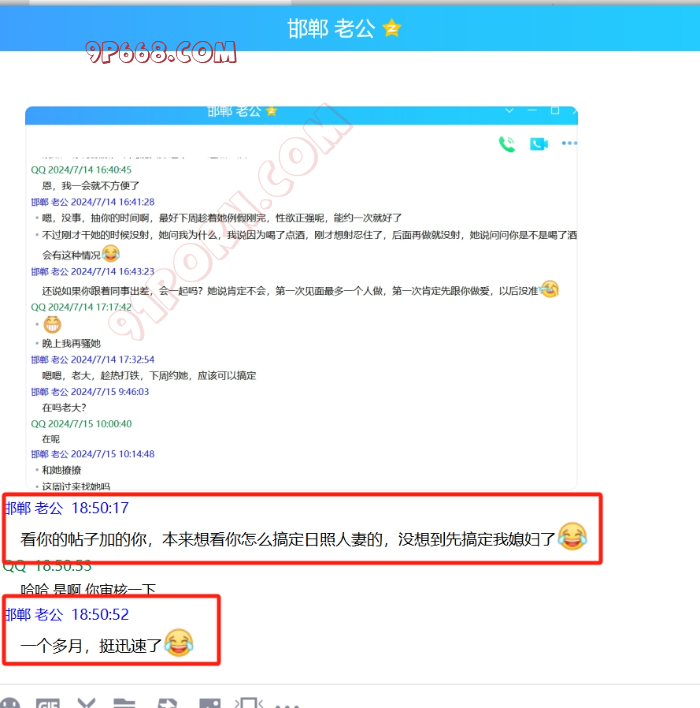
Task: Open the three-dot menu beside video call
Action: pos(569,144)
